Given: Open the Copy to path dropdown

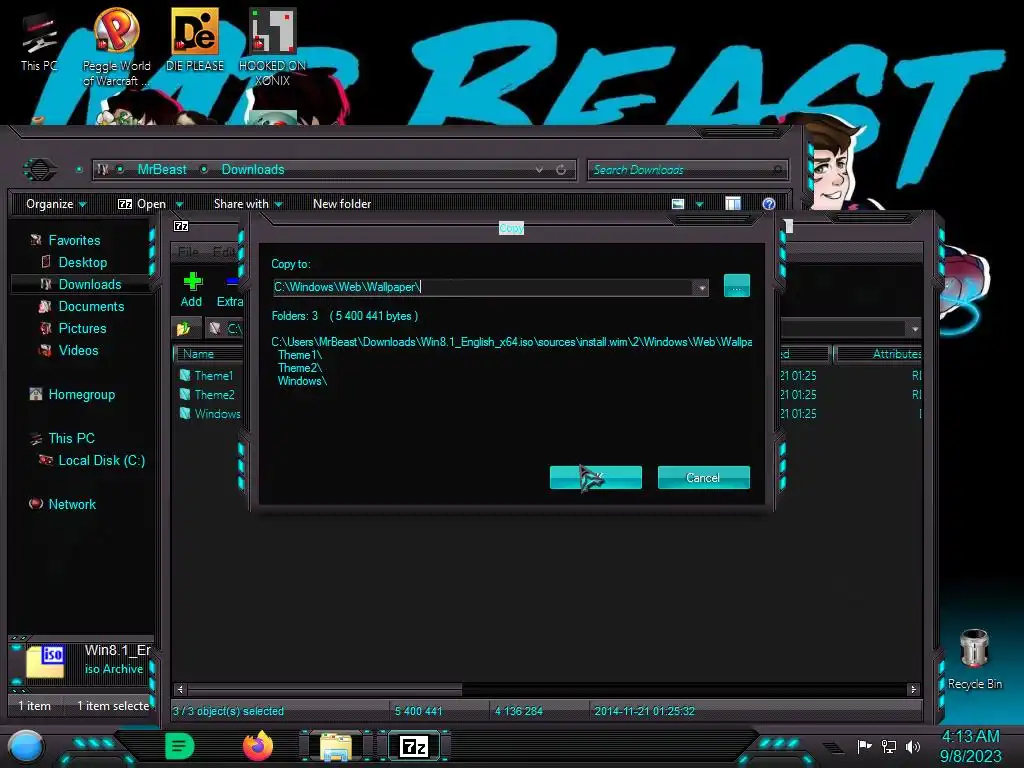Looking at the screenshot, I should [x=701, y=287].
